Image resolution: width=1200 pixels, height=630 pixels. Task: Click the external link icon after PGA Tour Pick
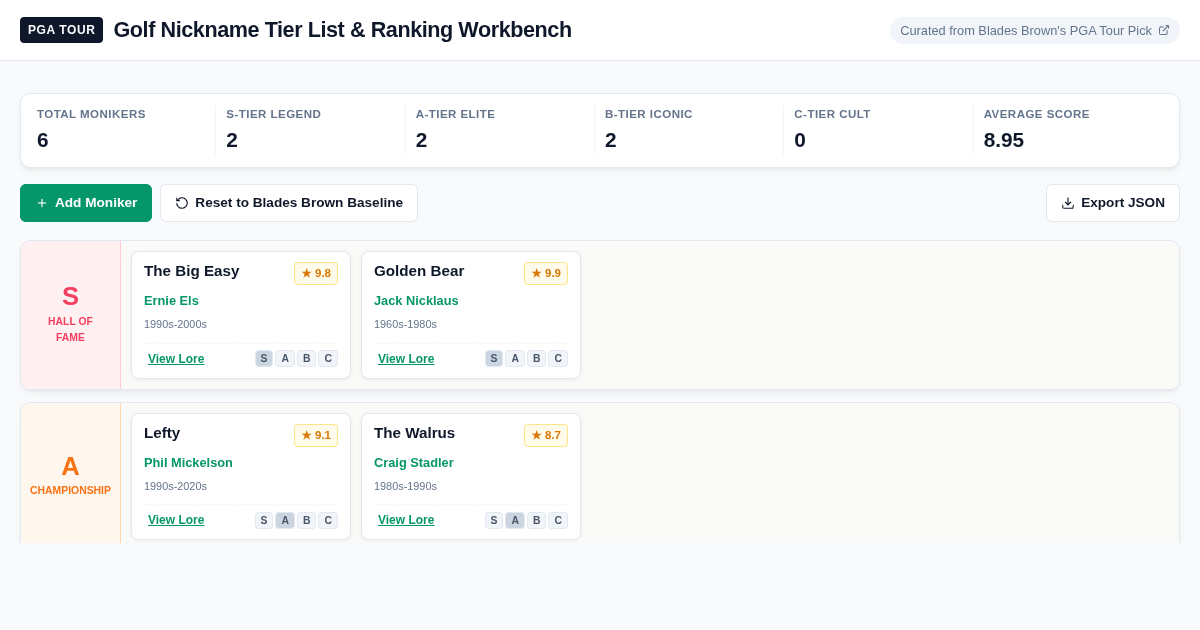click(1164, 30)
